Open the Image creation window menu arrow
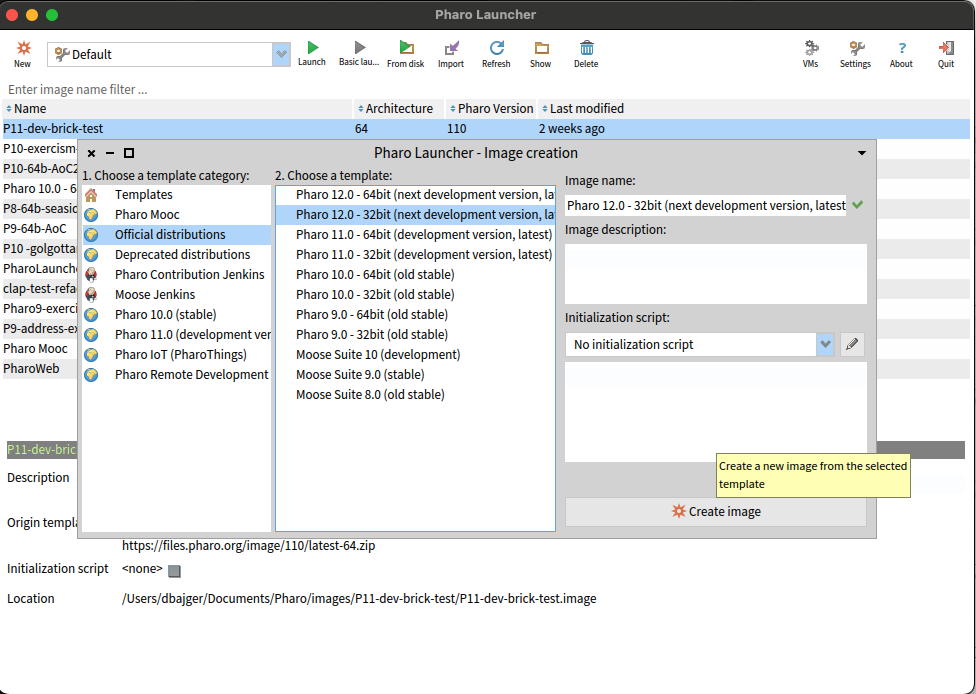This screenshot has width=976, height=694. click(862, 153)
